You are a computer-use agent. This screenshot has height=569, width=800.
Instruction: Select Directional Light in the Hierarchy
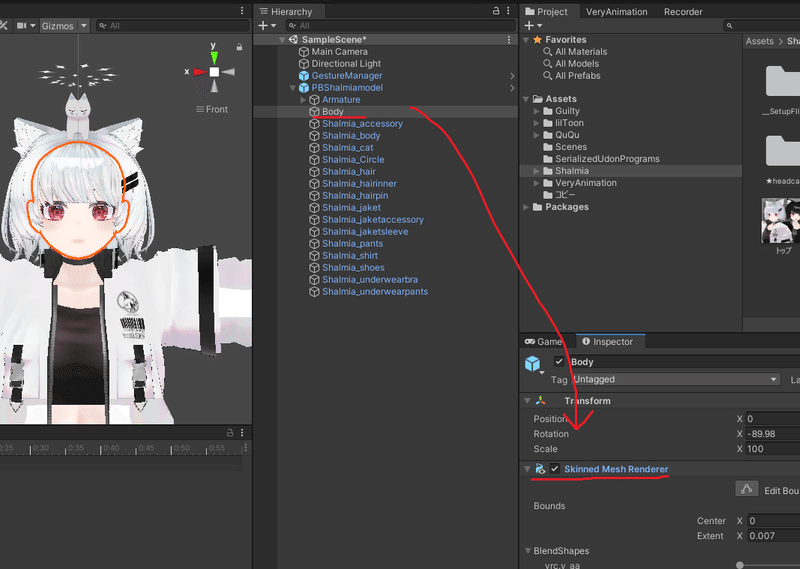tap(346, 64)
